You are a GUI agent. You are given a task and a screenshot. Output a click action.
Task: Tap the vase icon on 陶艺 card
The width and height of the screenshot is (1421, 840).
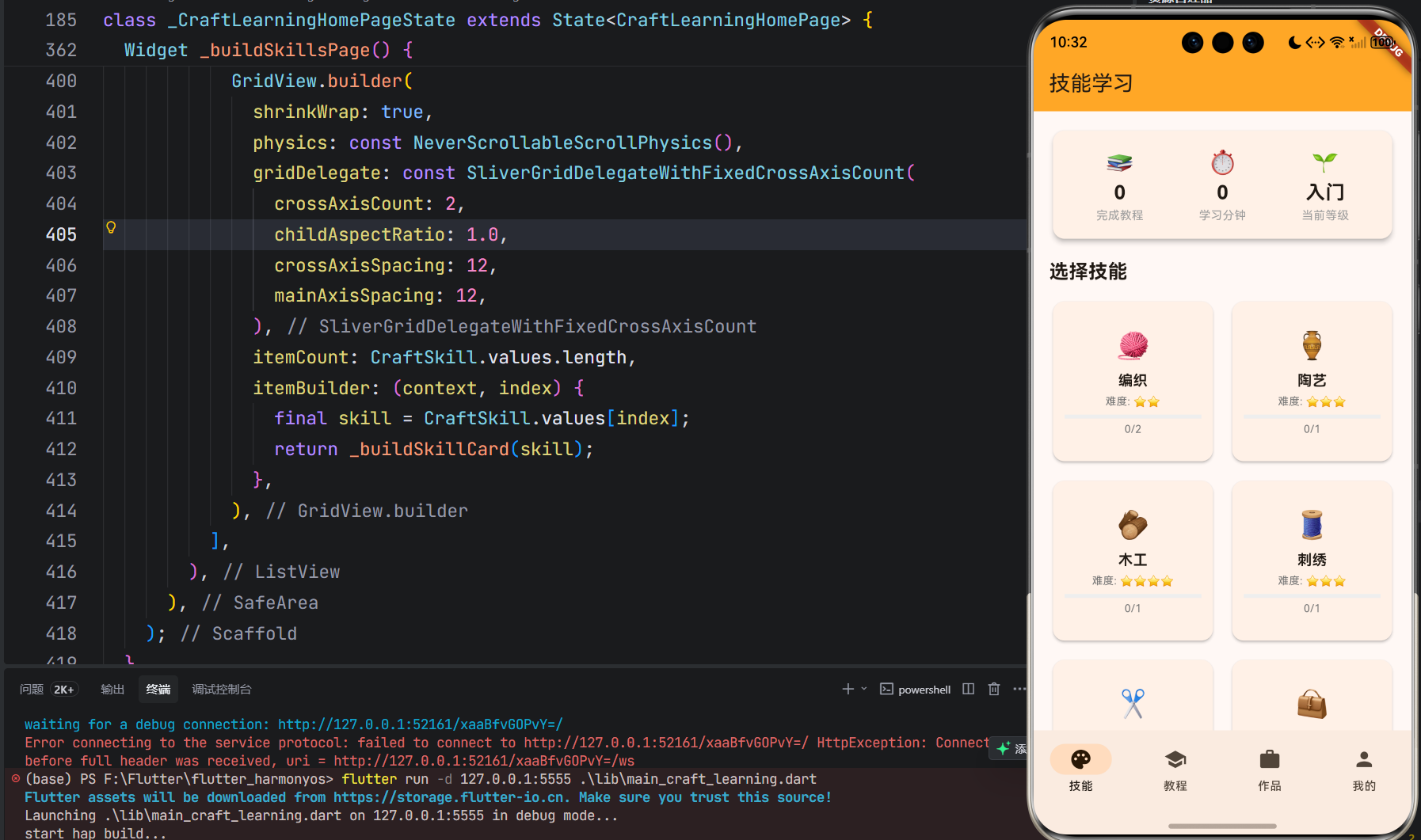[1312, 345]
